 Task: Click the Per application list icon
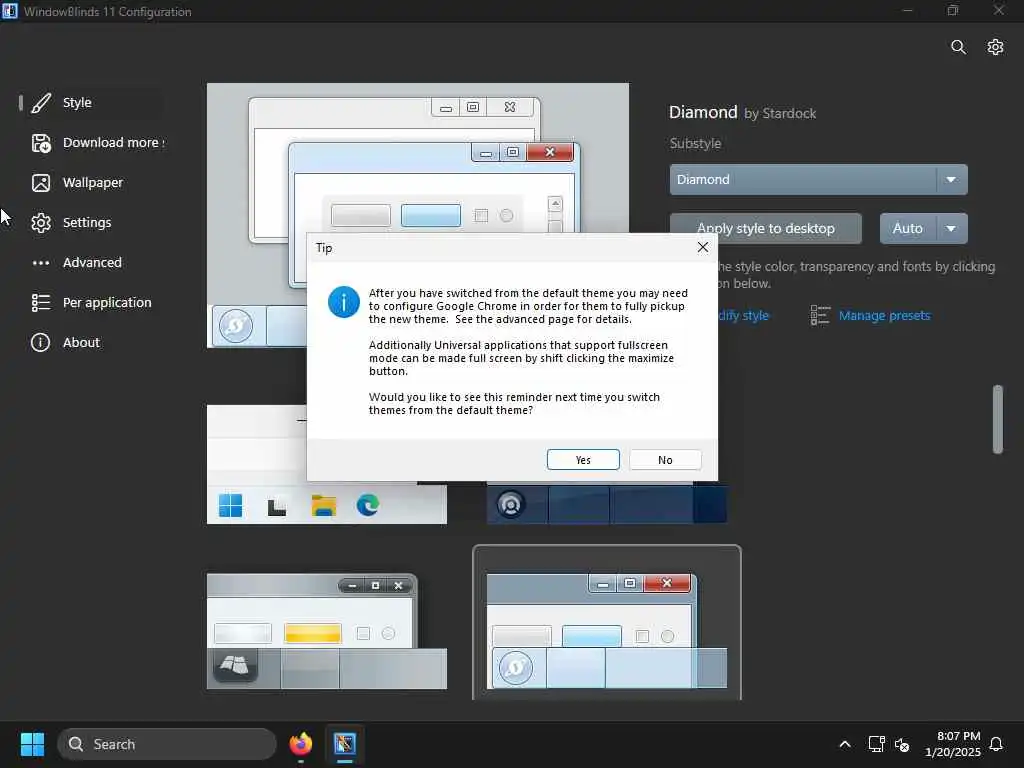pos(40,302)
